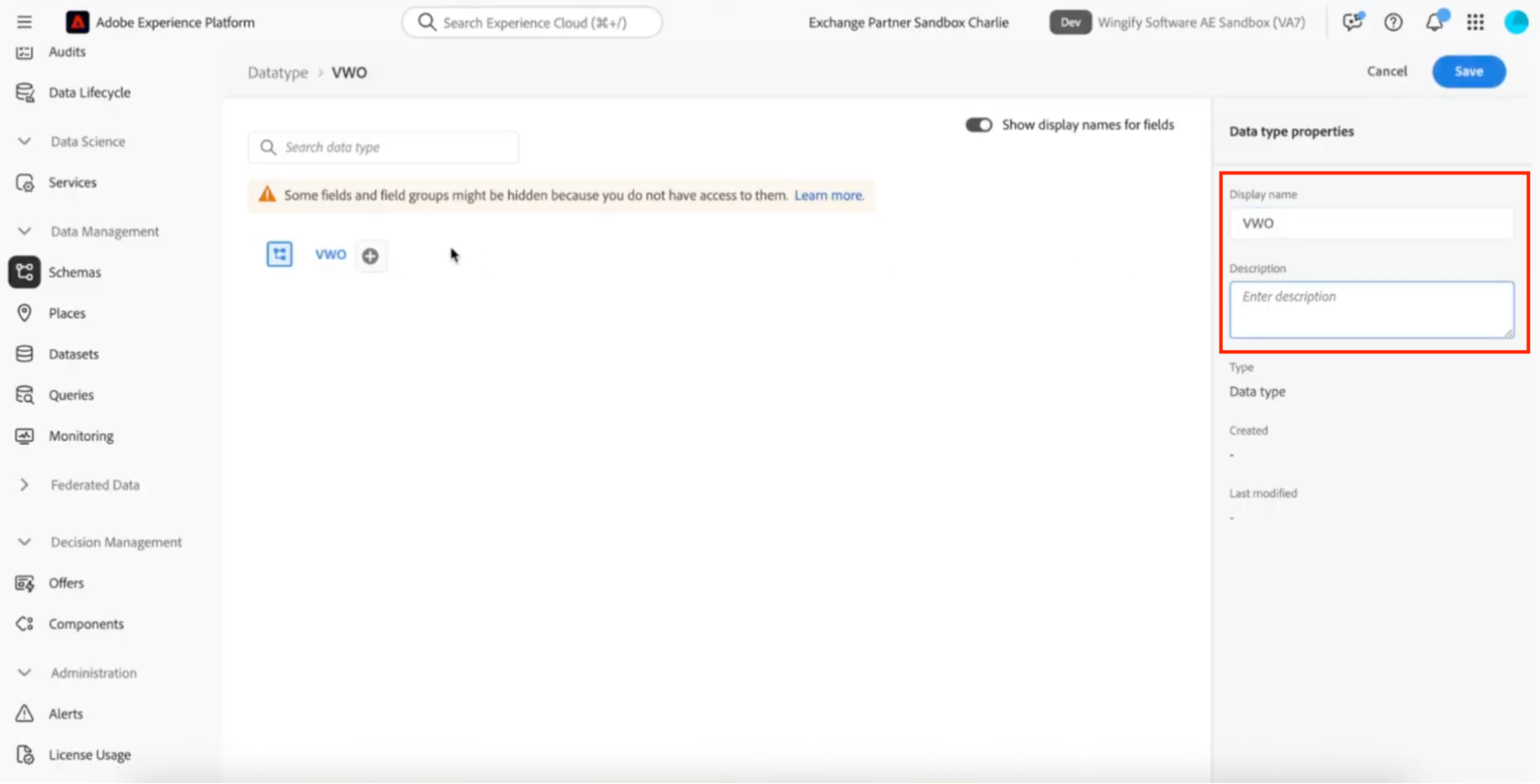Click the Alerts warning icon
Viewport: 1540px width, 784px height.
tap(25, 714)
